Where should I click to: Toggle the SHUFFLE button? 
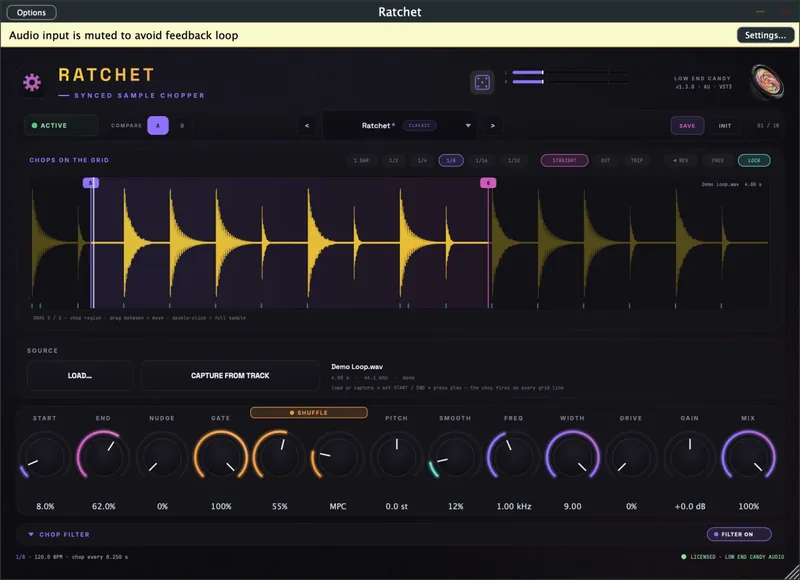tap(309, 412)
